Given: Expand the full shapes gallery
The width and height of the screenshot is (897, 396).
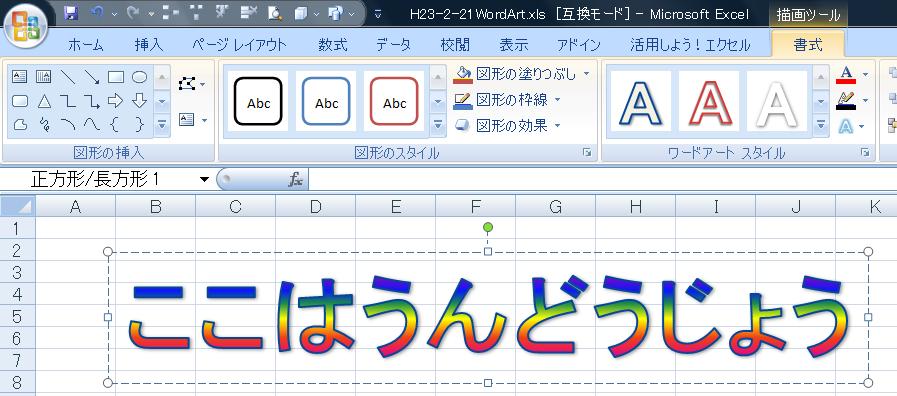Looking at the screenshot, I should click(162, 124).
